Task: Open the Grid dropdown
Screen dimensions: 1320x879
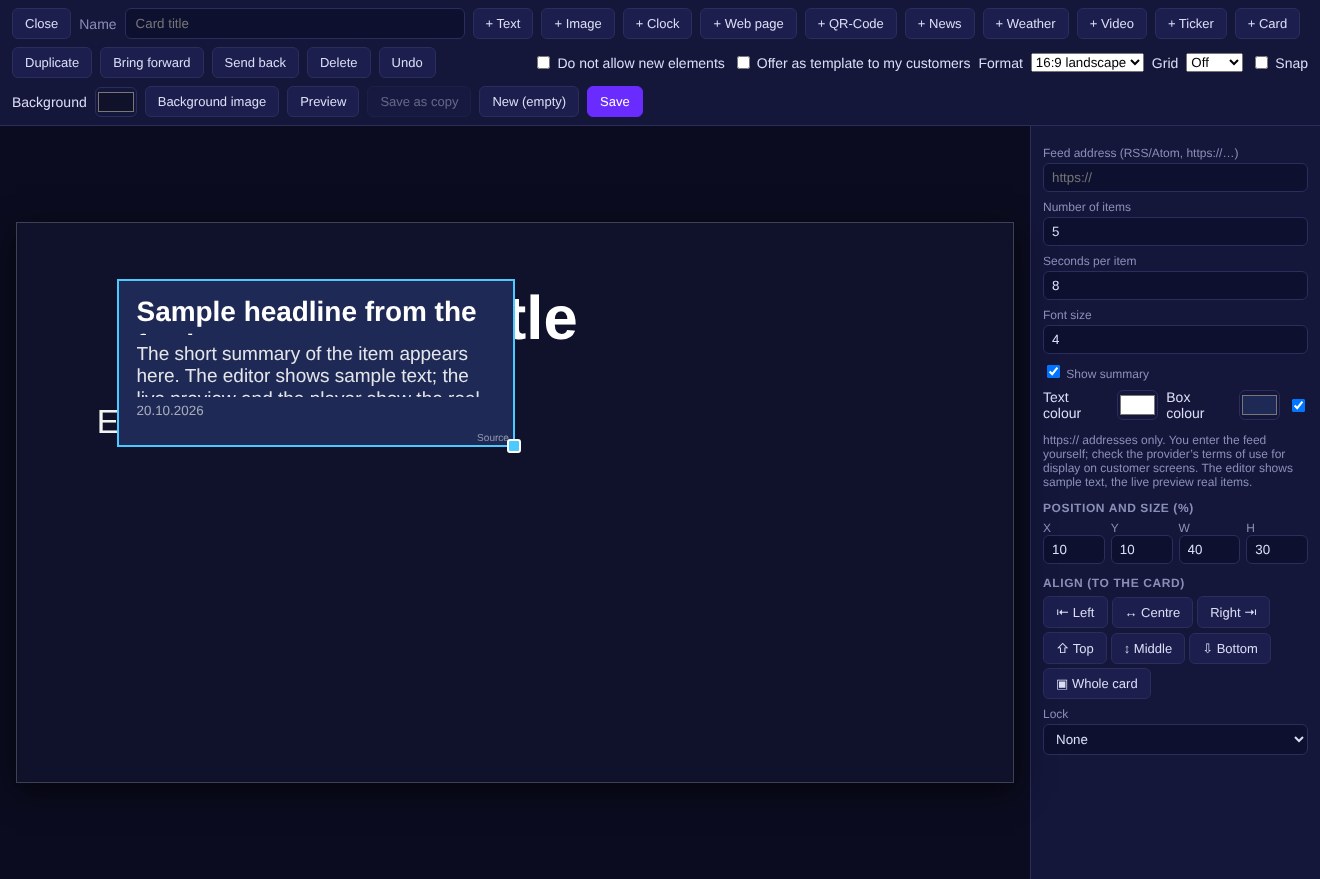Action: (1214, 62)
